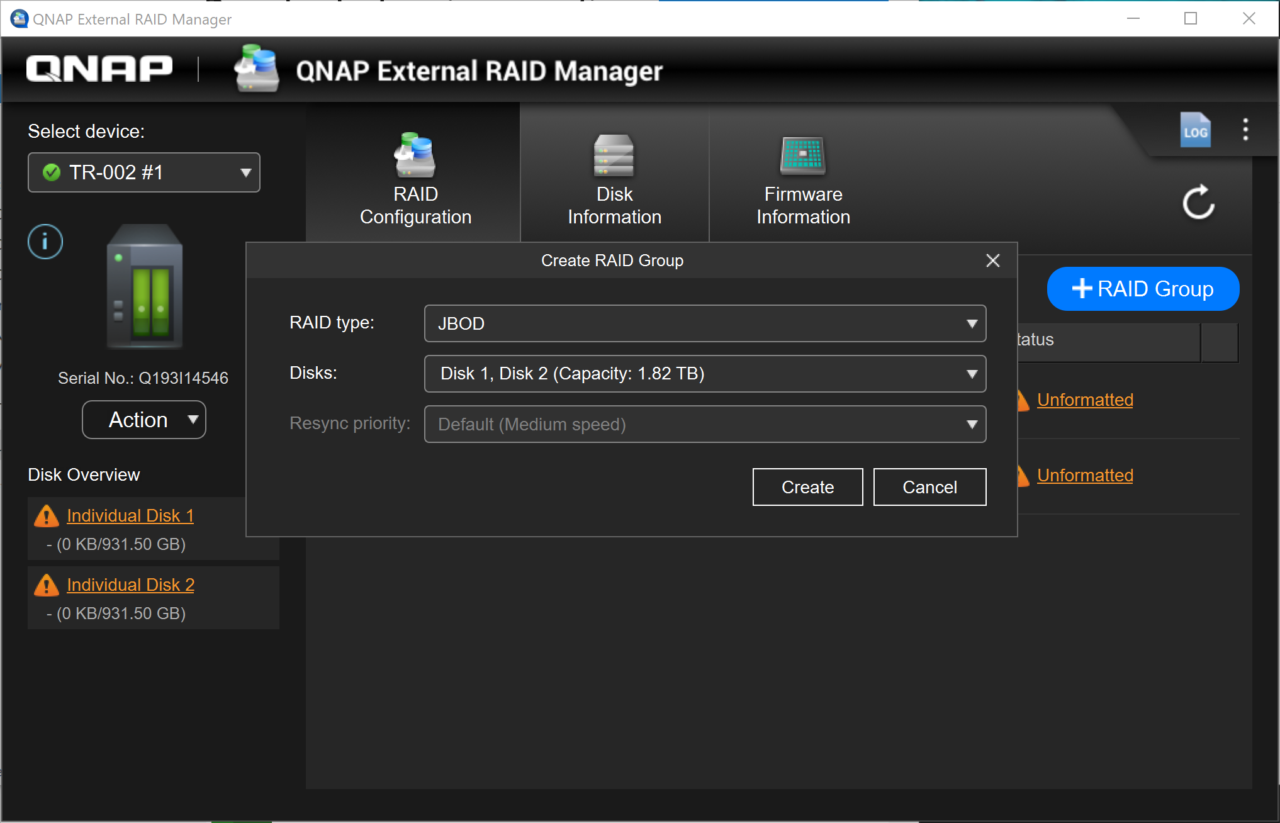The height and width of the screenshot is (823, 1280).
Task: Click the Create button
Action: pos(807,487)
